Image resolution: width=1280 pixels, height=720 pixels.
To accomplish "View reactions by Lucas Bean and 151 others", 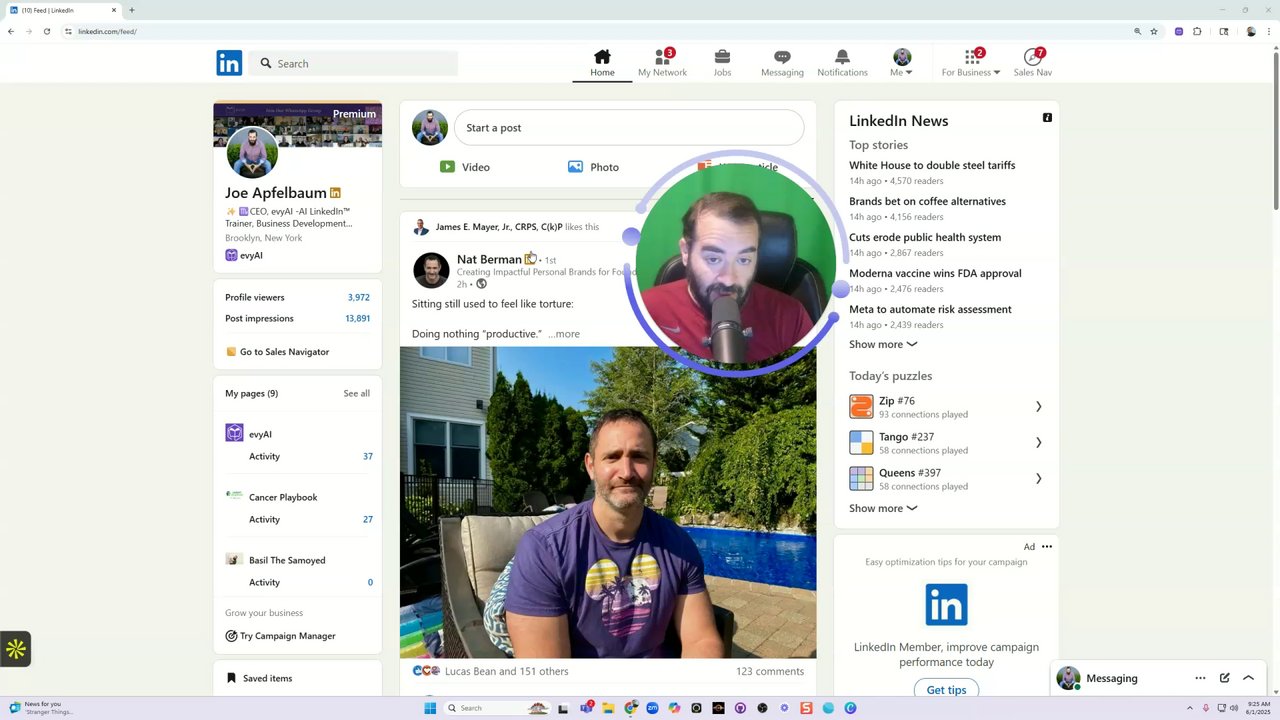I will click(506, 671).
